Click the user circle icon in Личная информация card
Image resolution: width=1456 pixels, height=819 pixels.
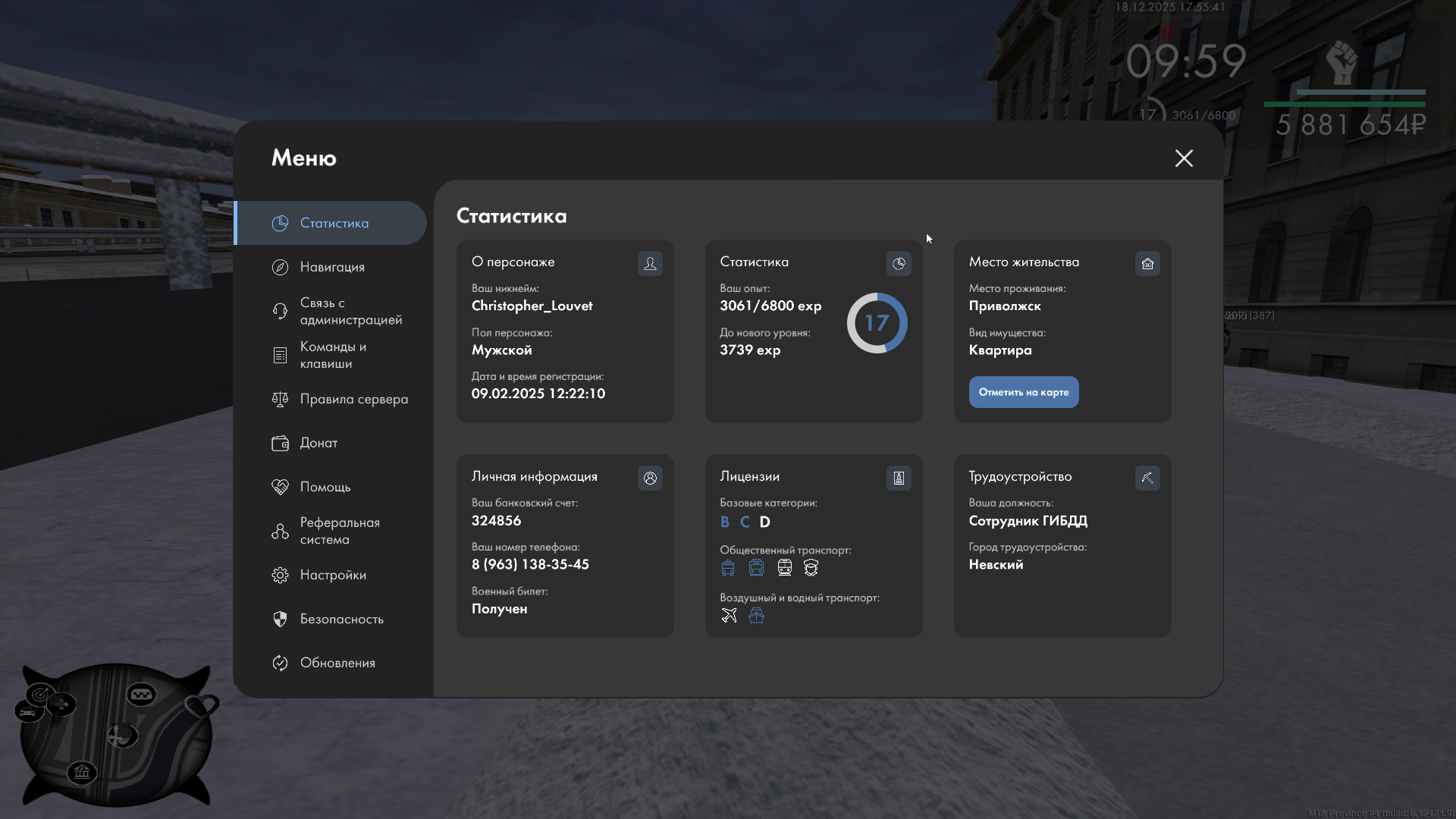coord(650,478)
